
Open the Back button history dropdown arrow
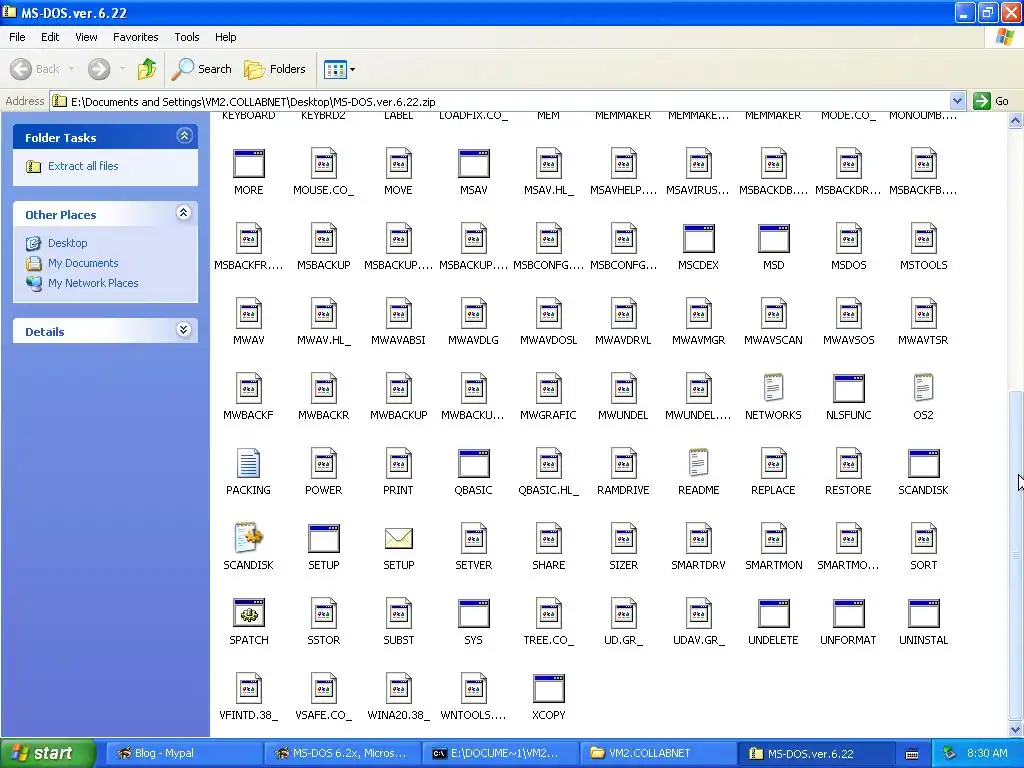tap(71, 69)
